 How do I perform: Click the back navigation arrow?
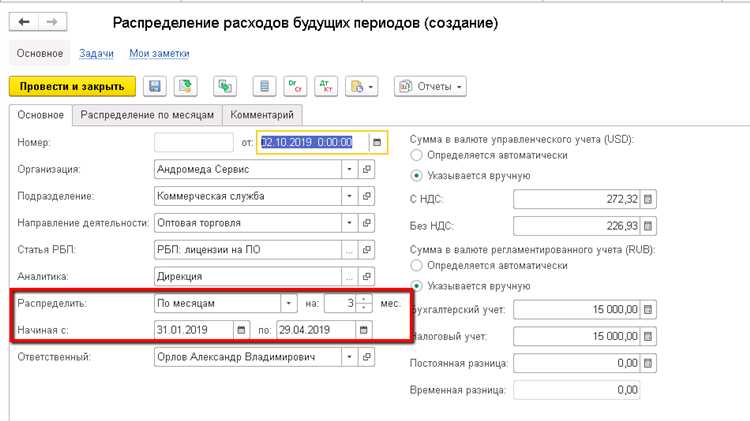coord(23,22)
